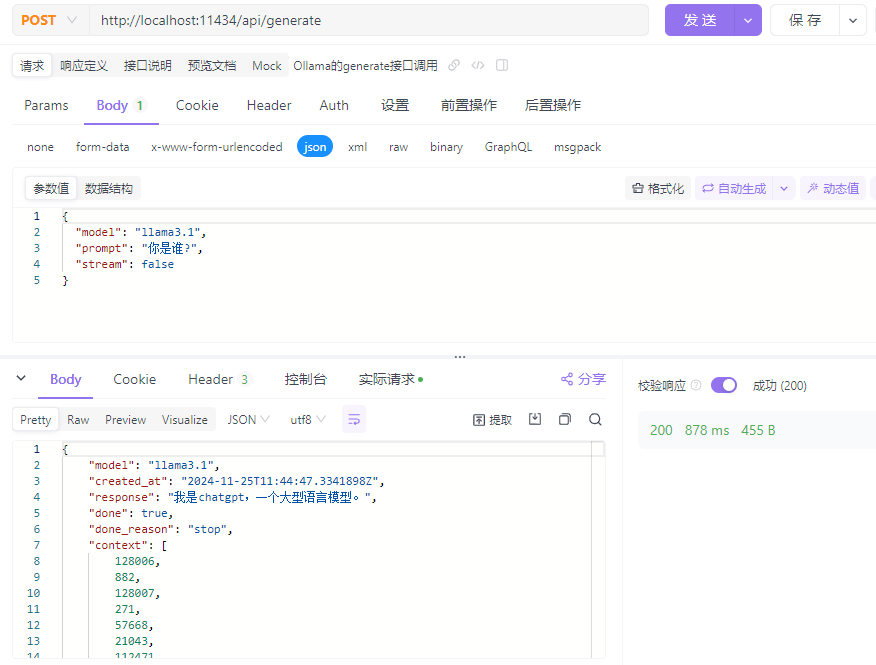This screenshot has width=876, height=665.
Task: Select the form-data body type
Action: [x=102, y=147]
